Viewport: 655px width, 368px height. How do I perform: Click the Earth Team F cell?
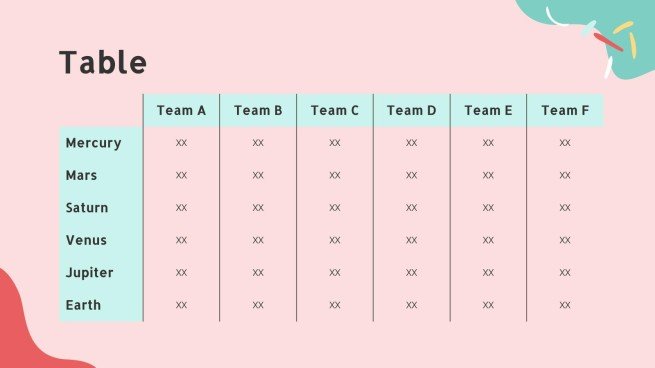(x=565, y=305)
